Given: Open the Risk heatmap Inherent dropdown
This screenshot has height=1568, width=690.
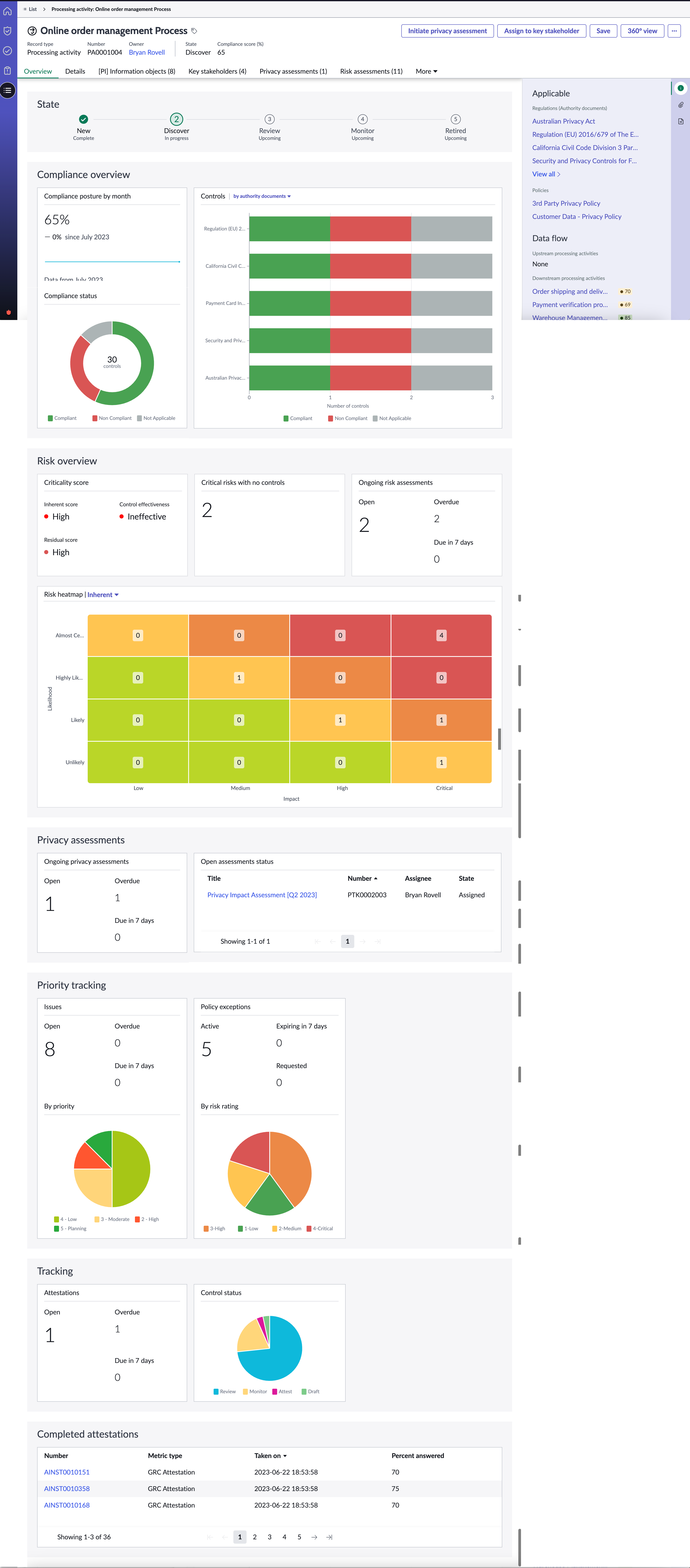Looking at the screenshot, I should 103,595.
